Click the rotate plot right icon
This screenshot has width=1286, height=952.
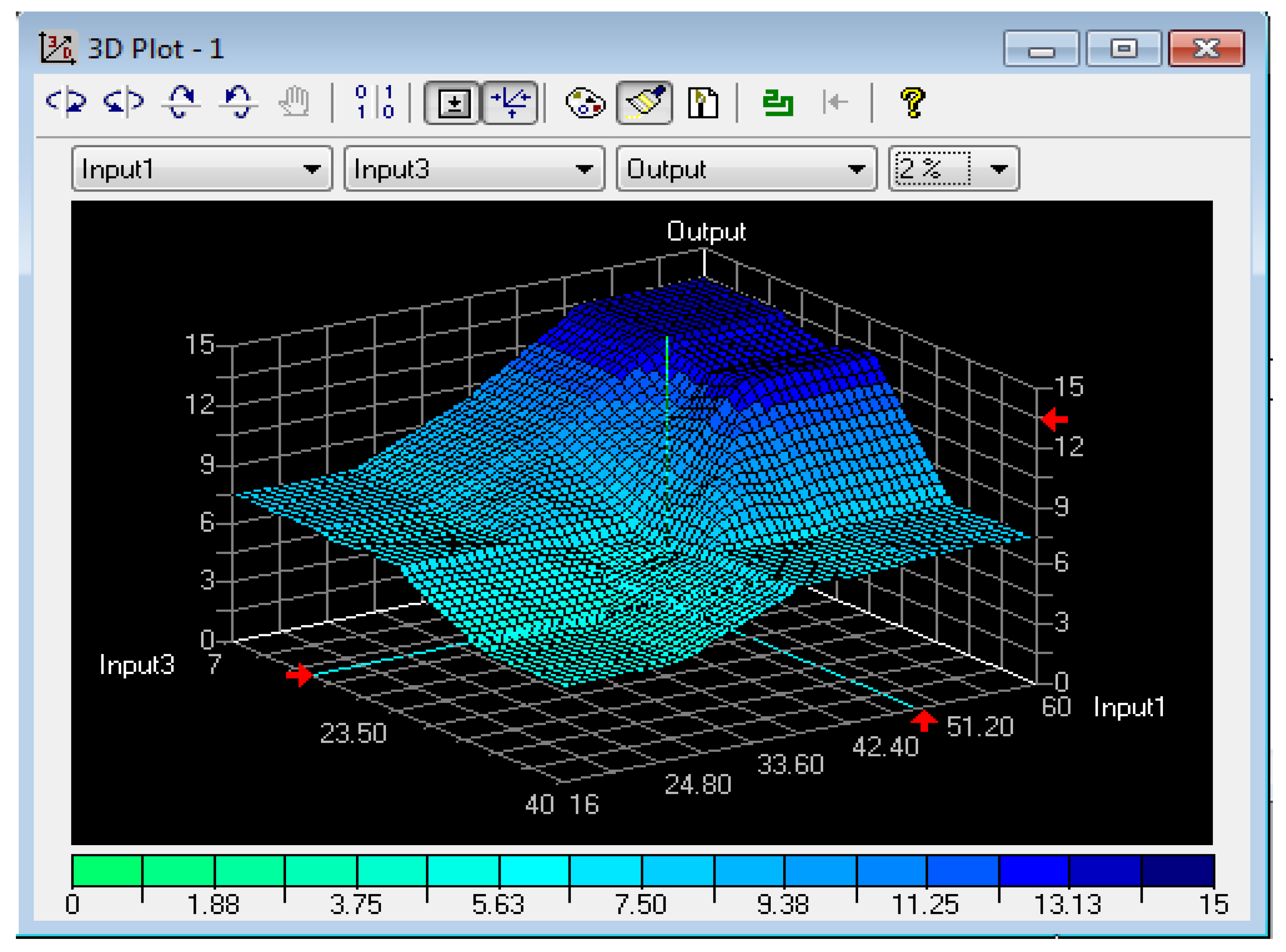pyautogui.click(x=123, y=102)
